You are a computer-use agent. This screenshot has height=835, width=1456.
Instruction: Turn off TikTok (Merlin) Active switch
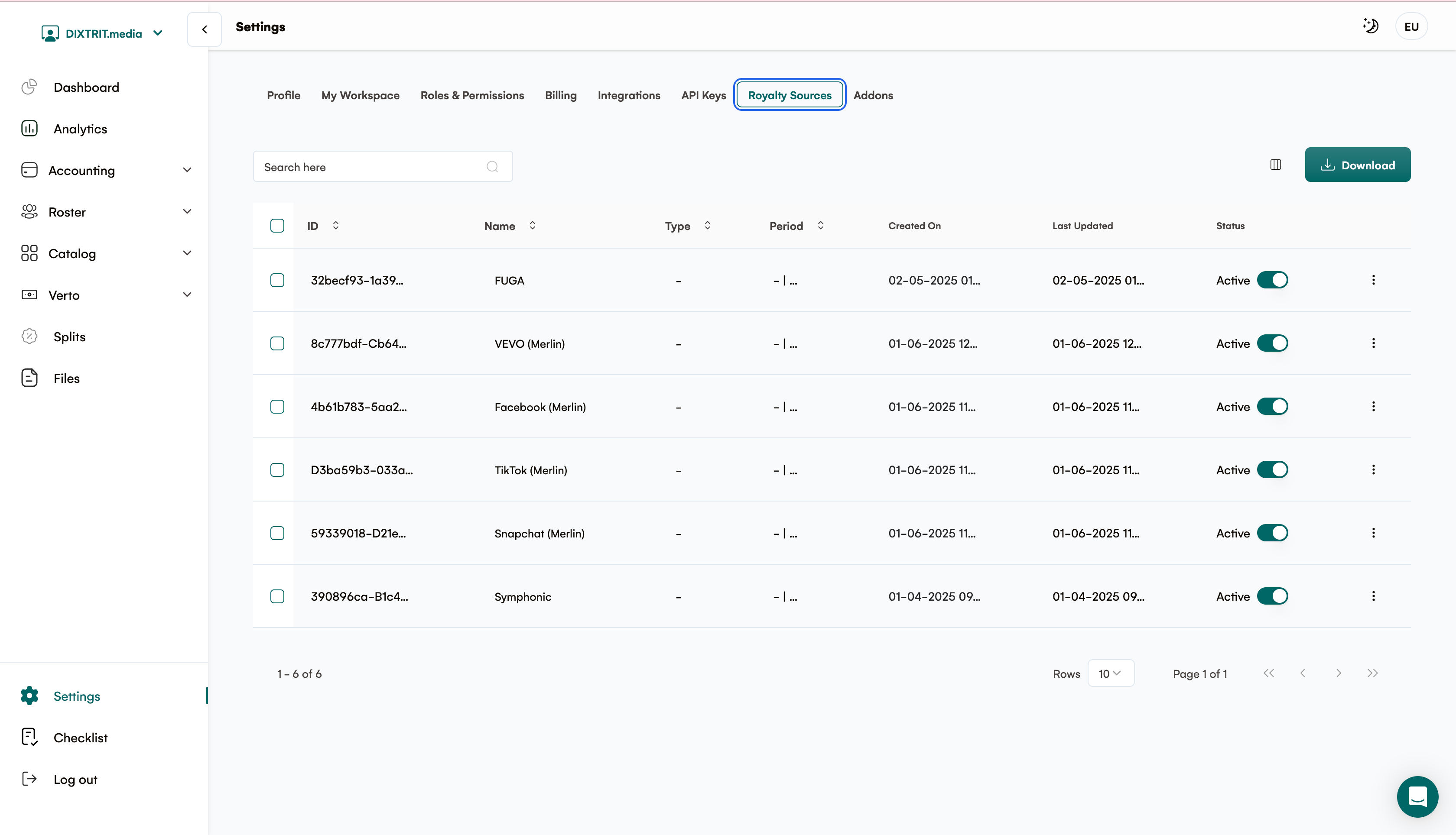pos(1272,469)
